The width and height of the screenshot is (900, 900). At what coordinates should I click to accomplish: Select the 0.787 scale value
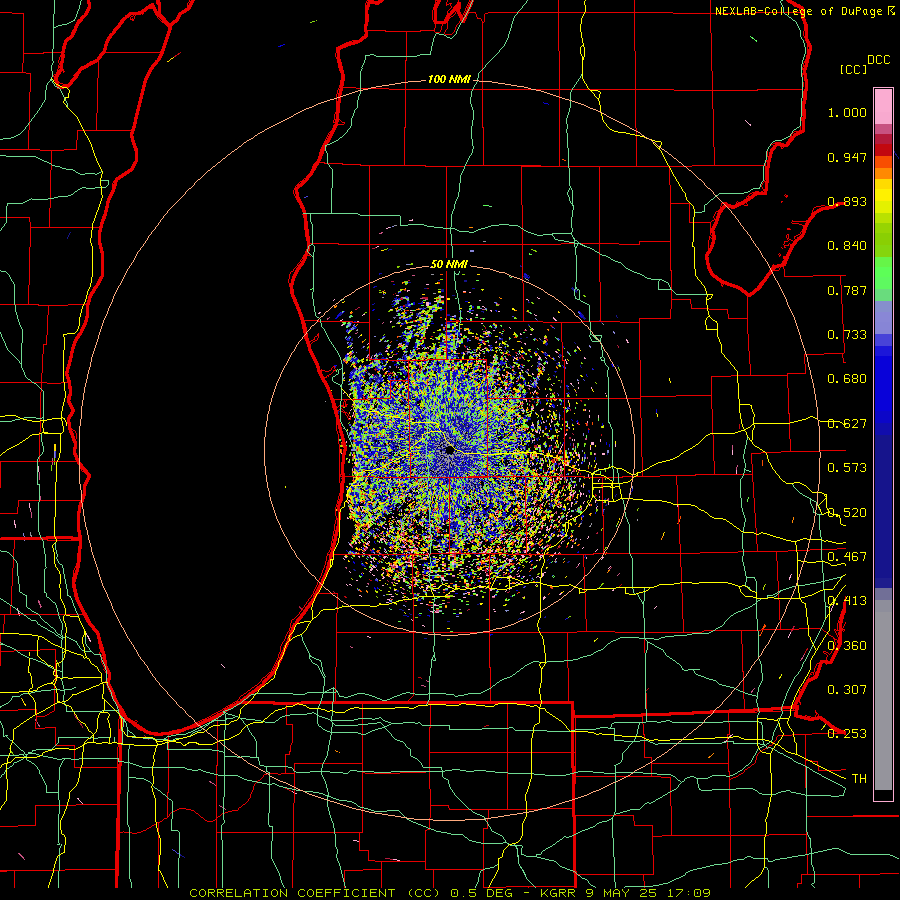847,290
